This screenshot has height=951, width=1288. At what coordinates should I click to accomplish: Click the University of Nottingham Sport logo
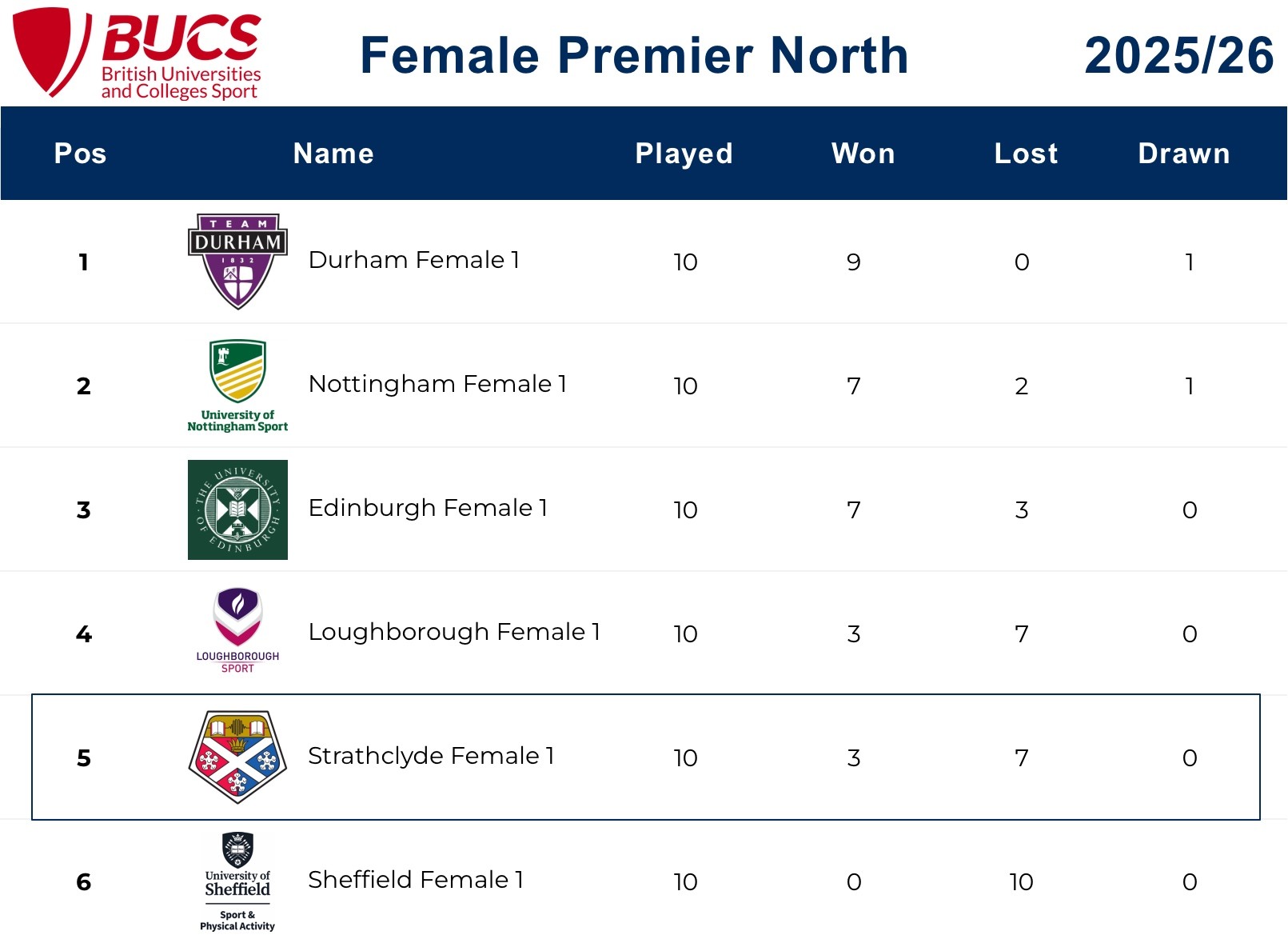coord(237,386)
